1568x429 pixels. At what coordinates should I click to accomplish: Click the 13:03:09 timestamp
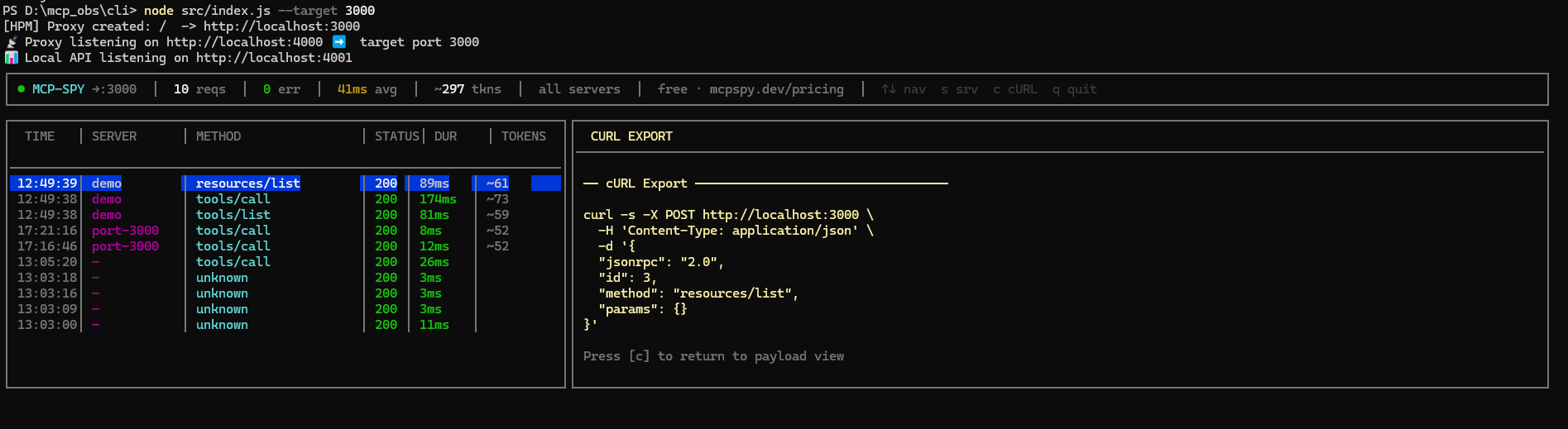coord(47,309)
